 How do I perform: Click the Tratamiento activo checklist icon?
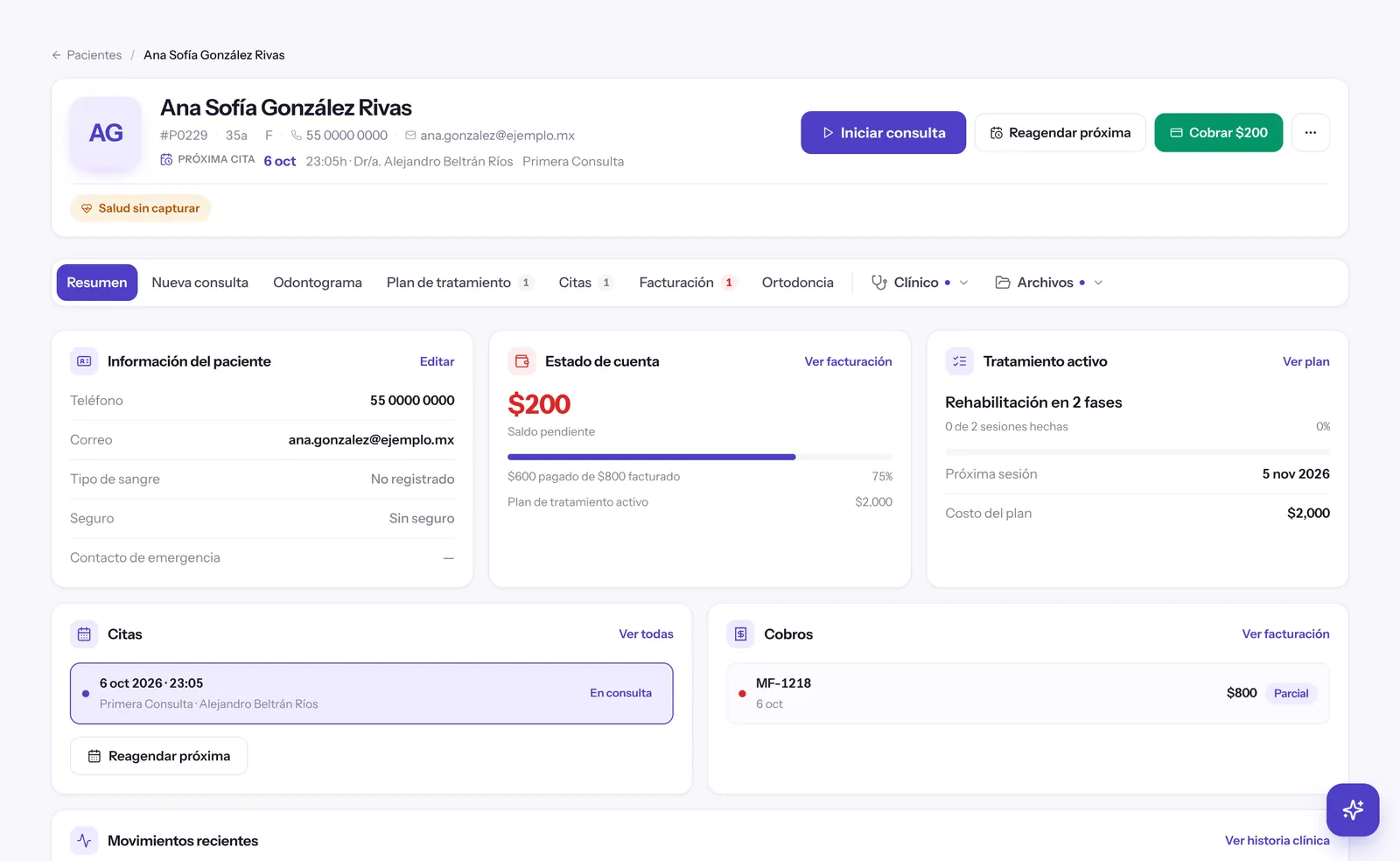pos(960,361)
